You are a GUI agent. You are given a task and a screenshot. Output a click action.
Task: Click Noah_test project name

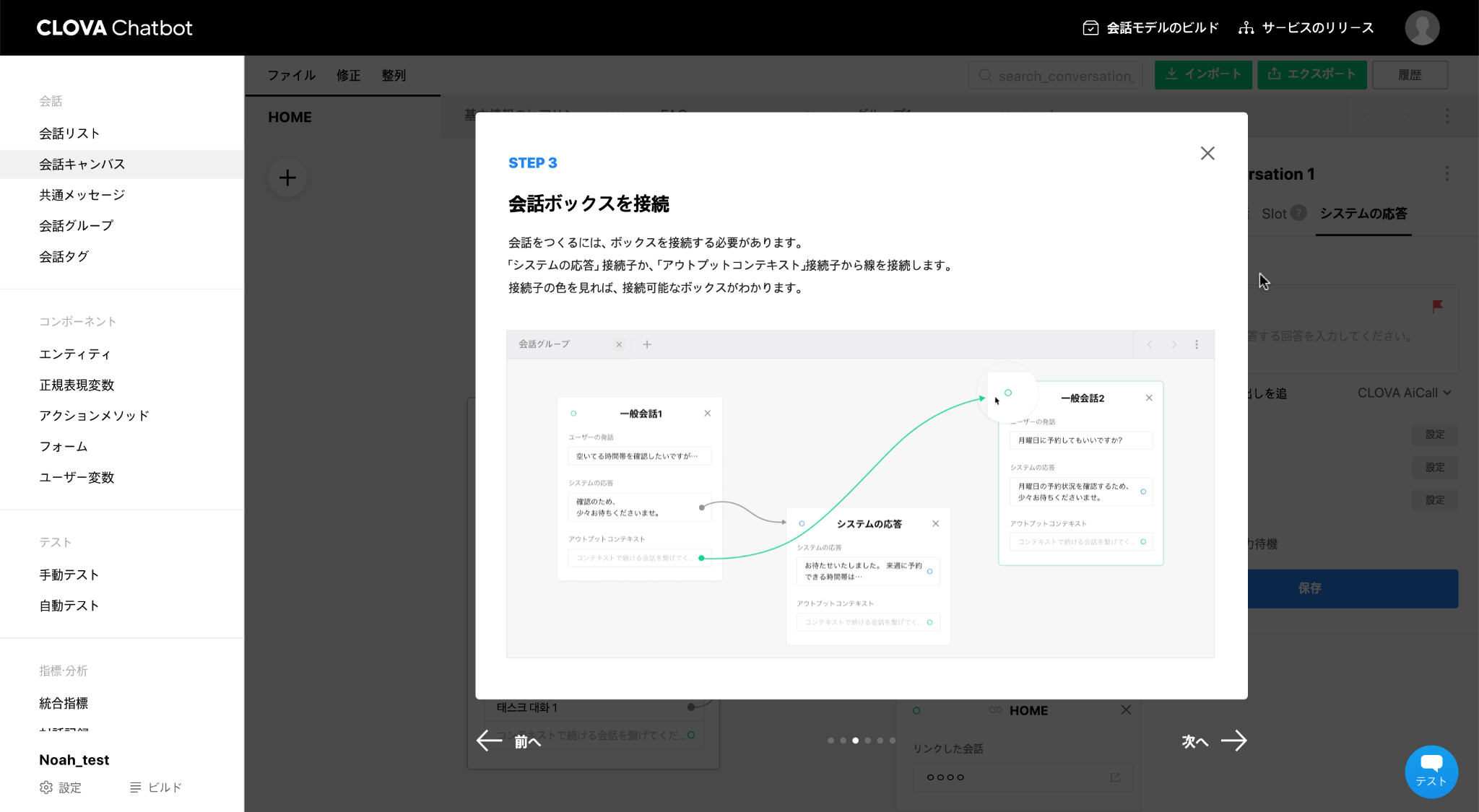click(x=74, y=760)
